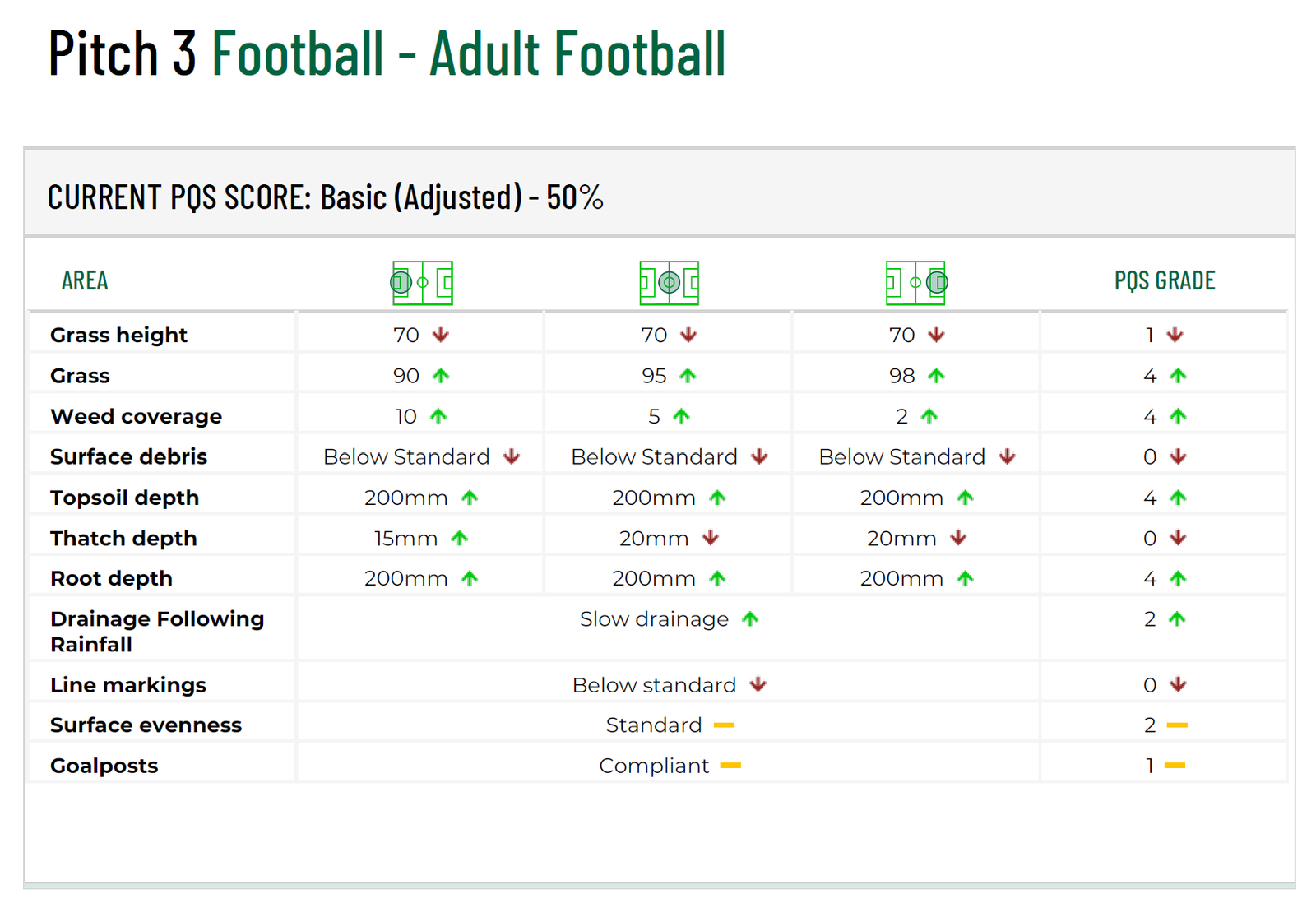
Task: Click the Pitch 3 Football title
Action: click(387, 54)
